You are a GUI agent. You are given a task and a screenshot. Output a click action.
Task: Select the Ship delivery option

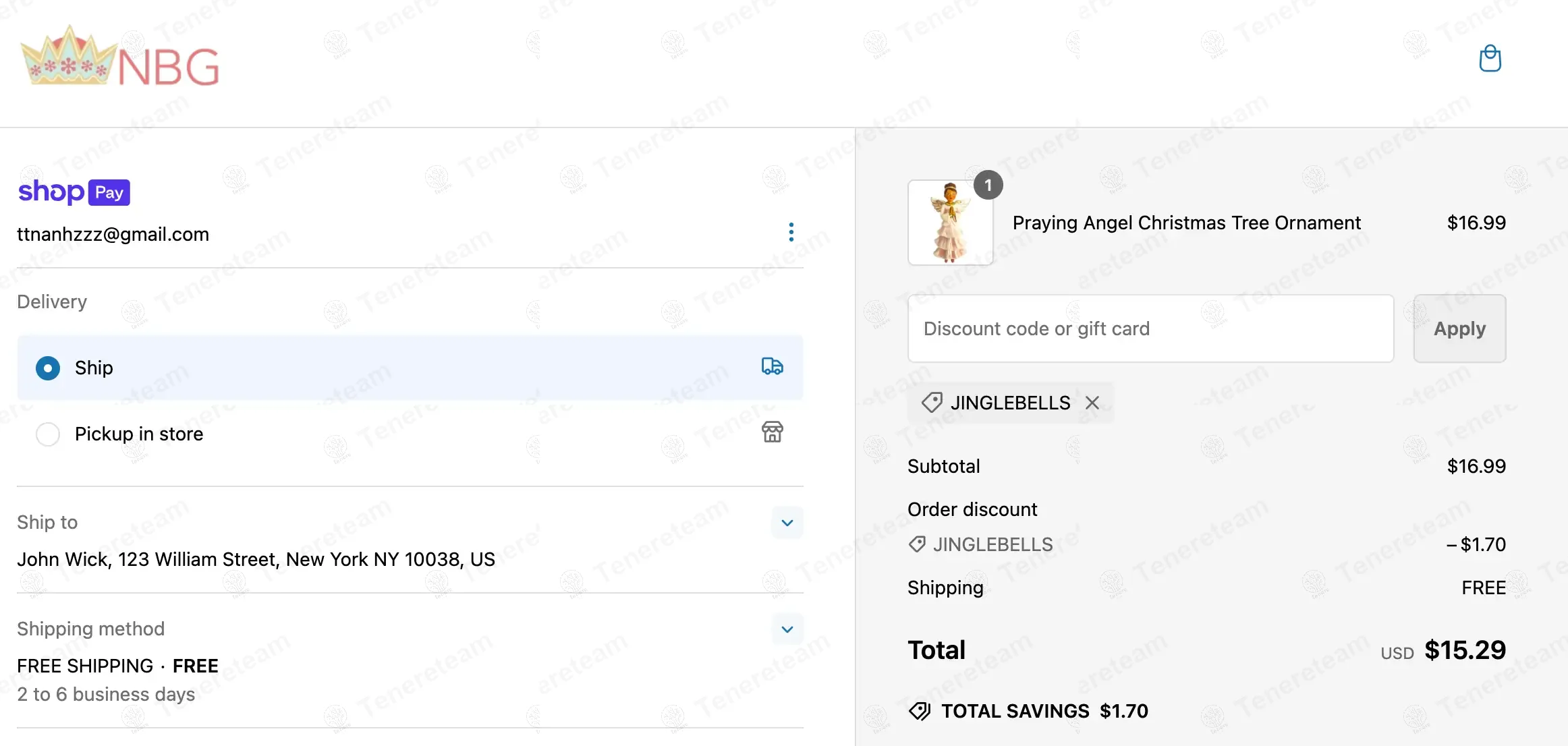tap(48, 368)
